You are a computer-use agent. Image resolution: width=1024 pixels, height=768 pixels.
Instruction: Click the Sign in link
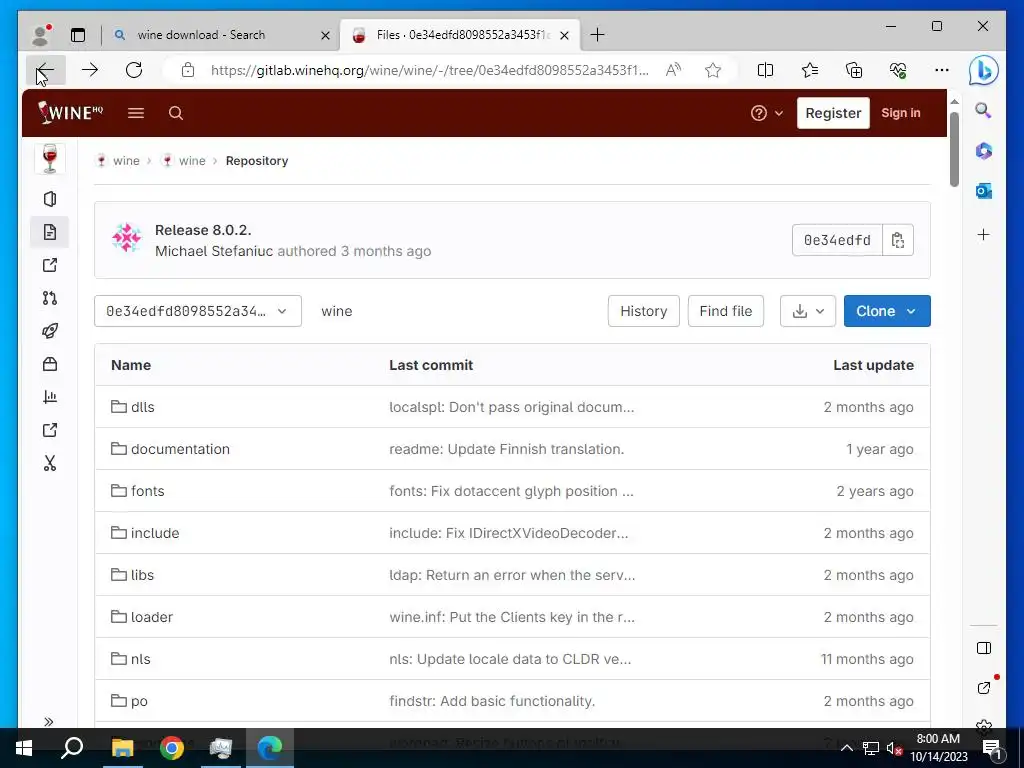901,113
